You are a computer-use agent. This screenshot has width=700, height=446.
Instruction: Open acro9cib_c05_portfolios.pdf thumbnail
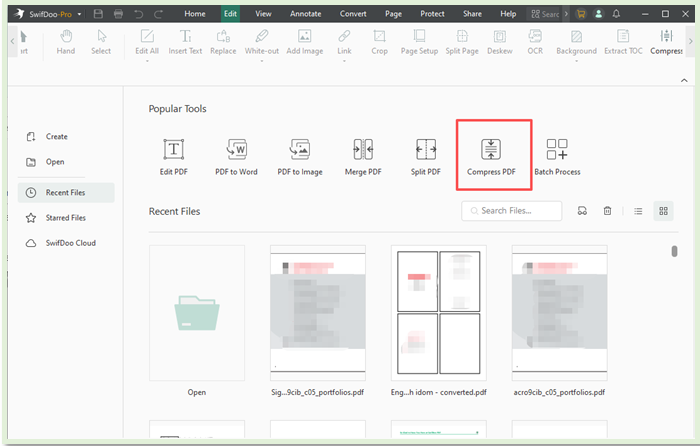pos(559,313)
